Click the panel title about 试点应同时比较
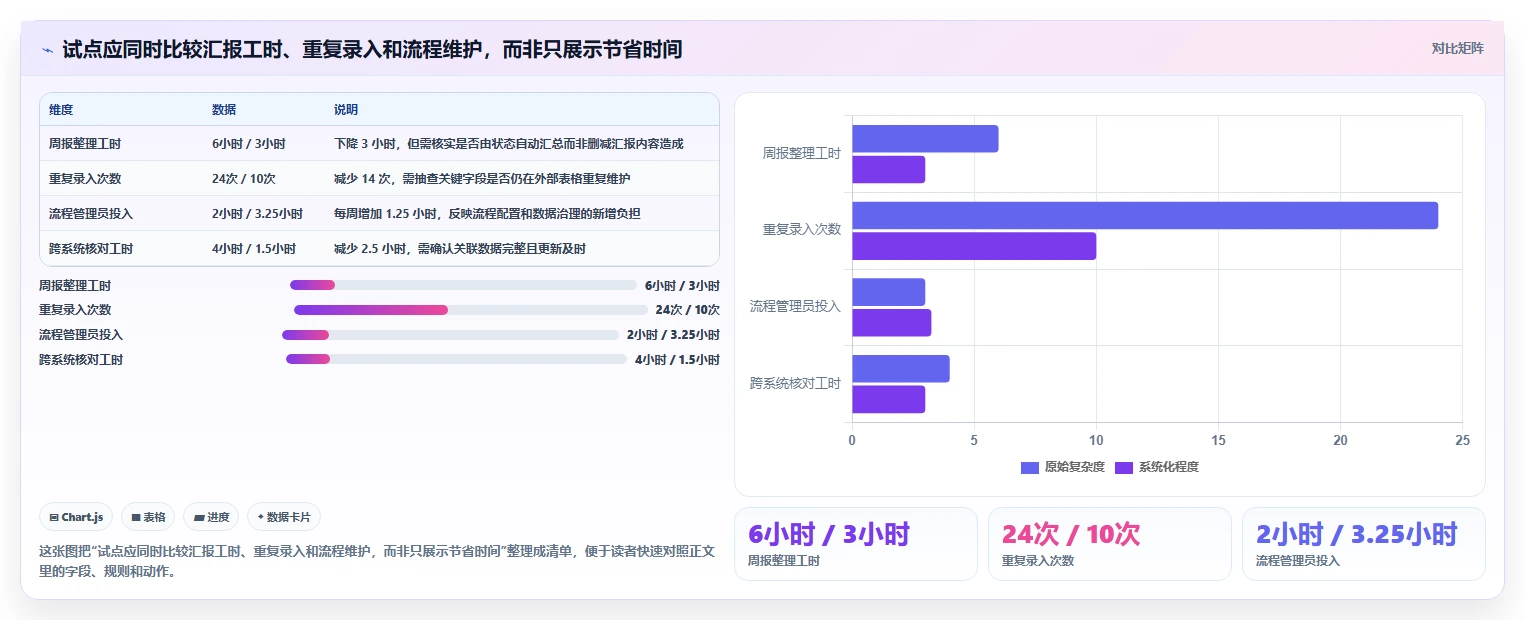The width and height of the screenshot is (1525, 620). coord(372,49)
